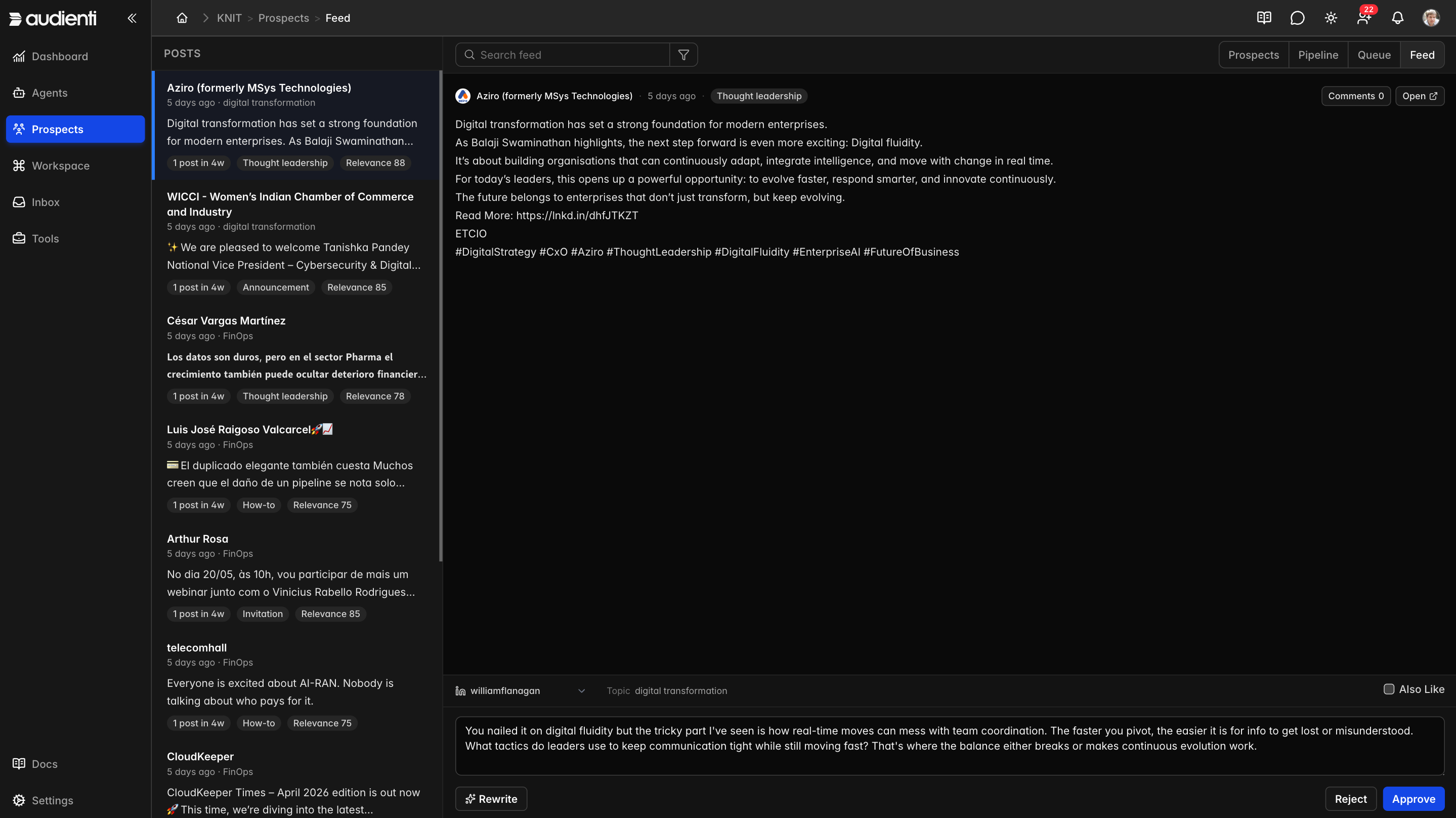Click the Topic digital transformation label
The height and width of the screenshot is (818, 1456).
coord(666,691)
